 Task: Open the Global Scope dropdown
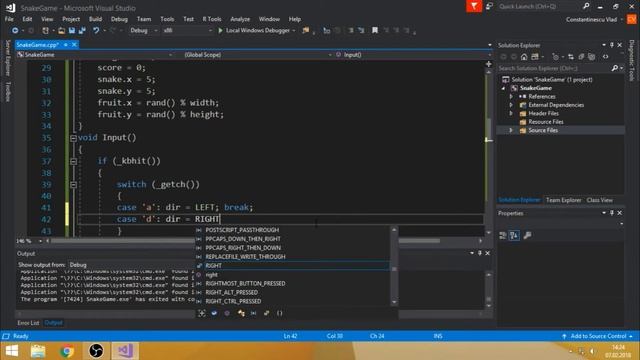[257, 54]
